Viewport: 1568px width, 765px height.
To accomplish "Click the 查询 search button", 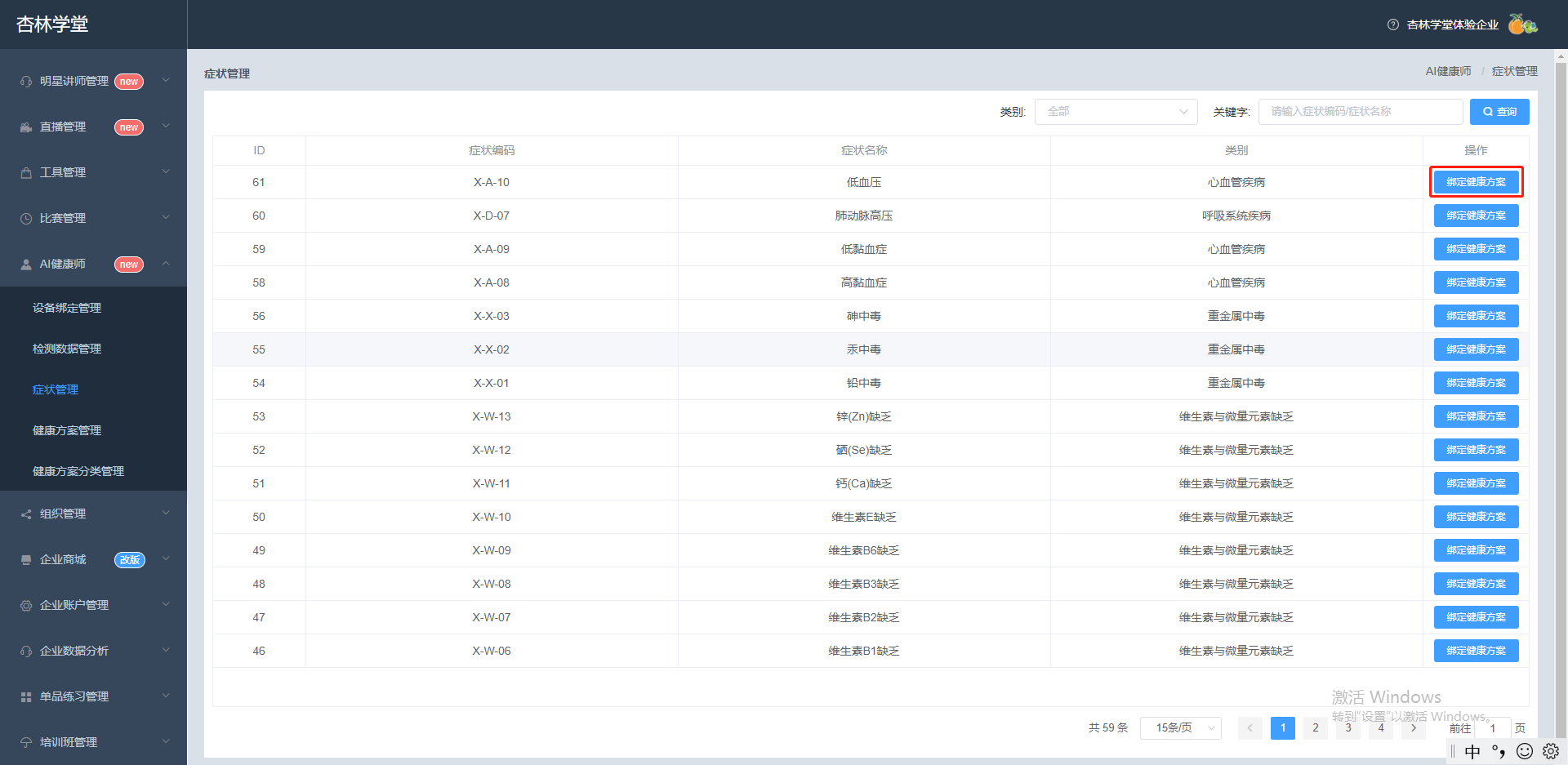I will (1499, 112).
